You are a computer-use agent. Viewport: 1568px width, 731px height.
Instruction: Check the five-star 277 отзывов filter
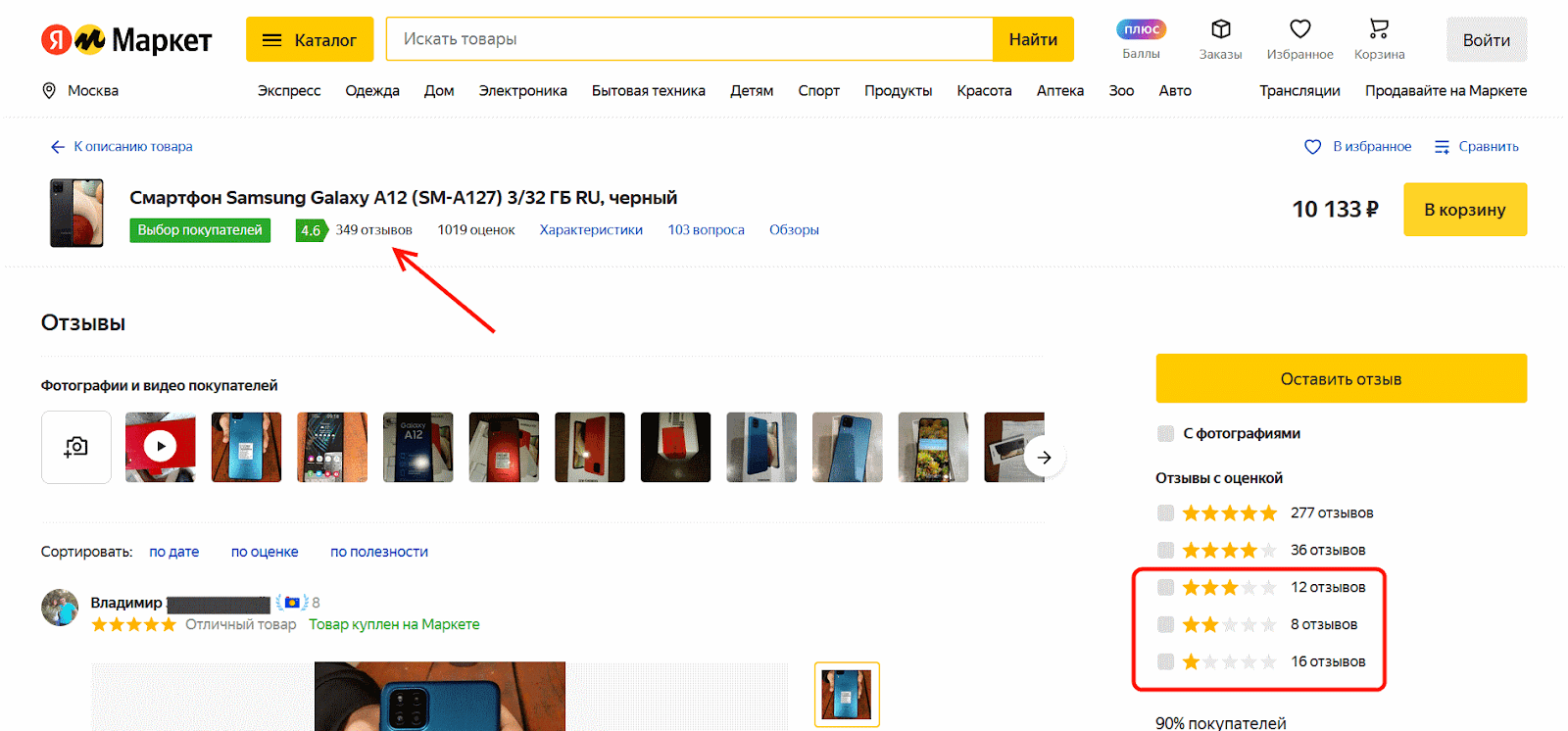[1165, 512]
